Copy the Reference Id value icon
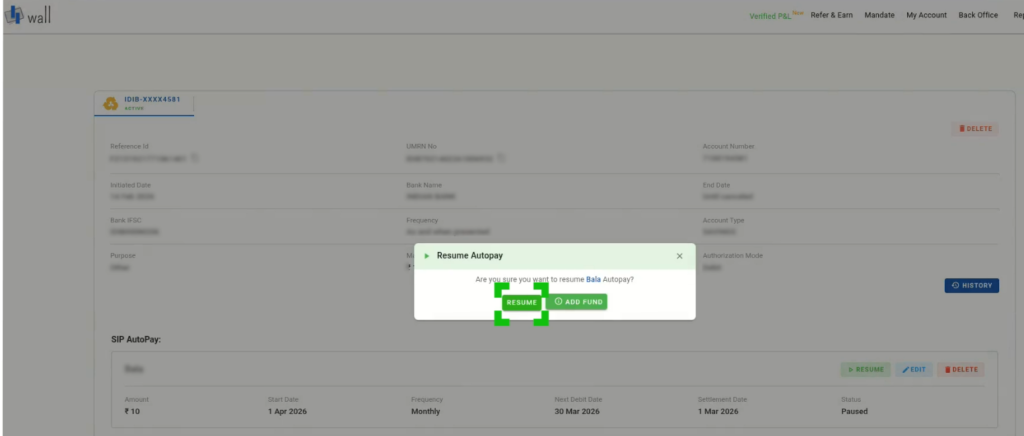The width and height of the screenshot is (1024, 436). pos(195,158)
